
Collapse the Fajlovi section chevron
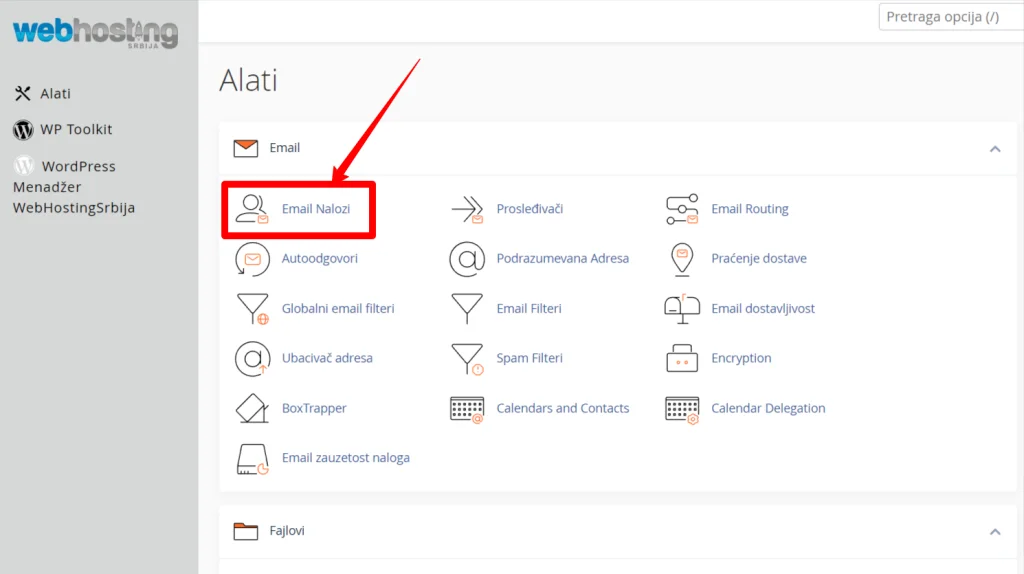point(995,532)
